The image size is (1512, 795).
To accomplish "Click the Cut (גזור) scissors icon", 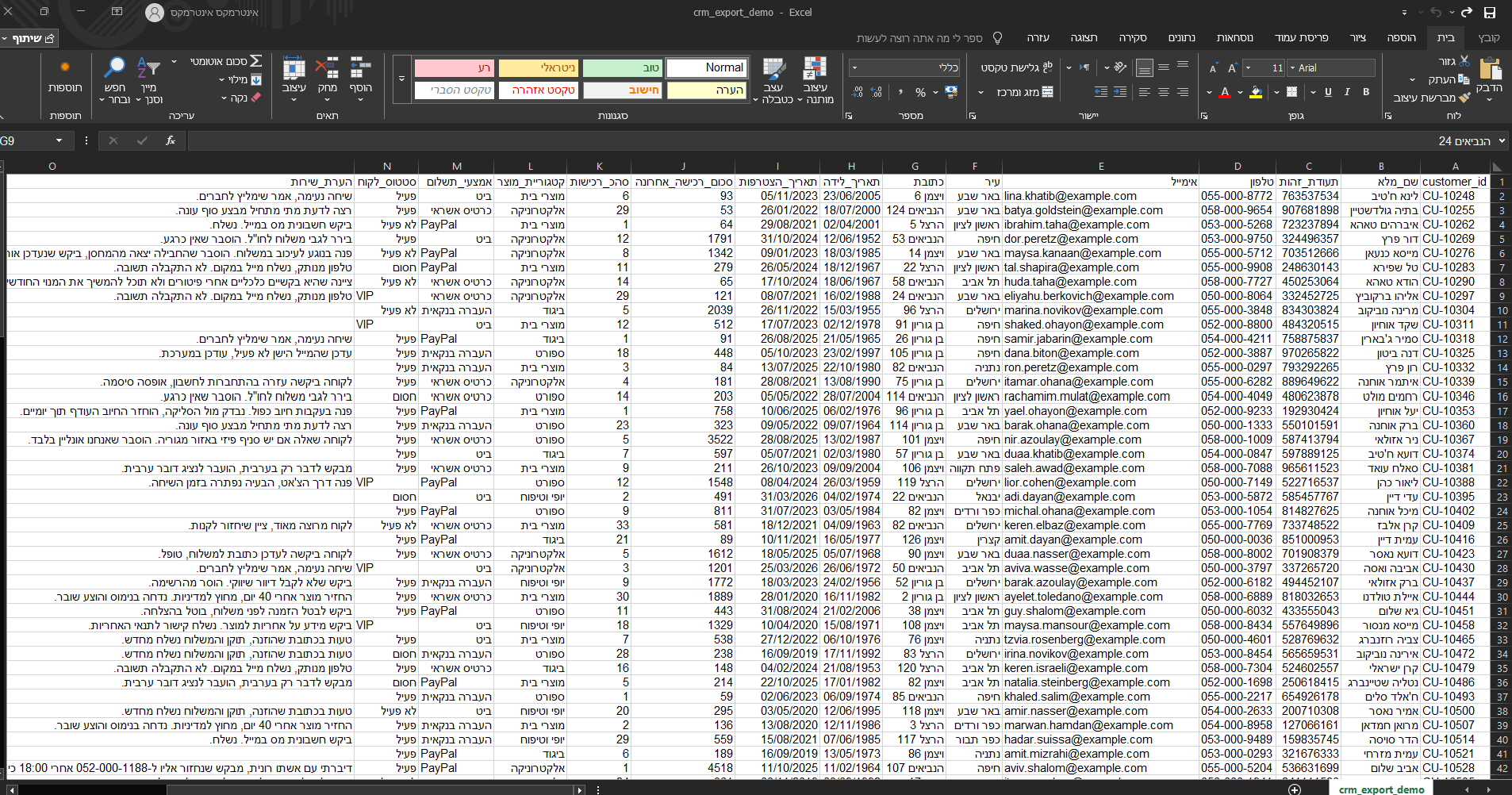I will click(1464, 61).
